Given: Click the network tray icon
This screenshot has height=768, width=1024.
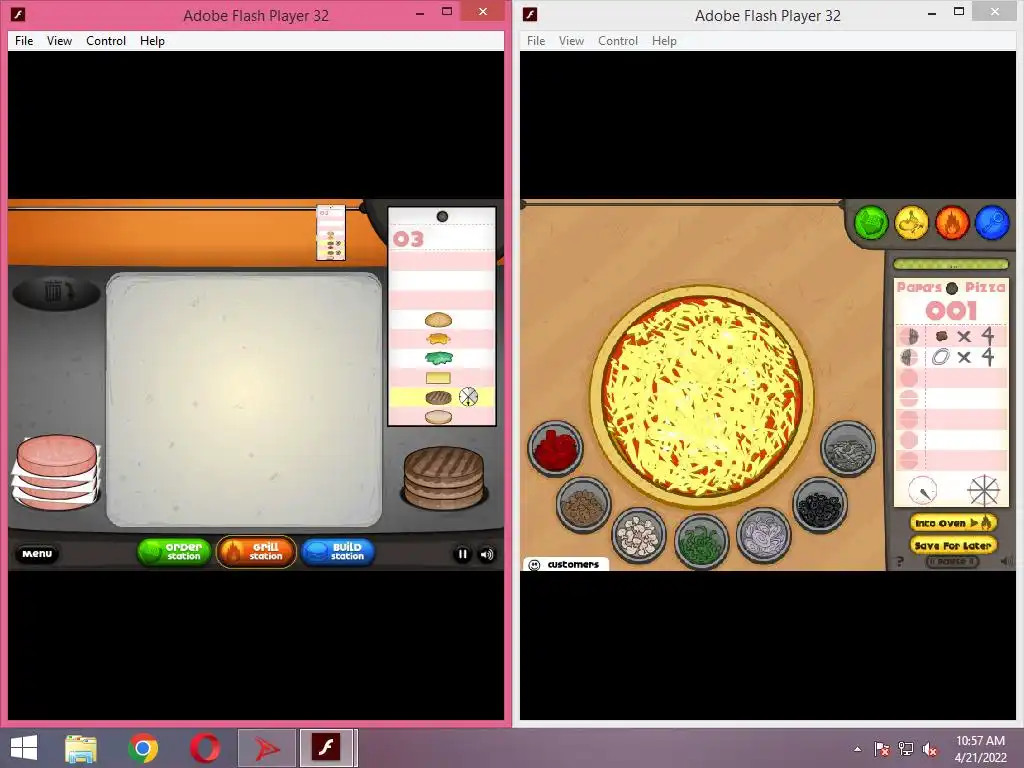Looking at the screenshot, I should (906, 749).
